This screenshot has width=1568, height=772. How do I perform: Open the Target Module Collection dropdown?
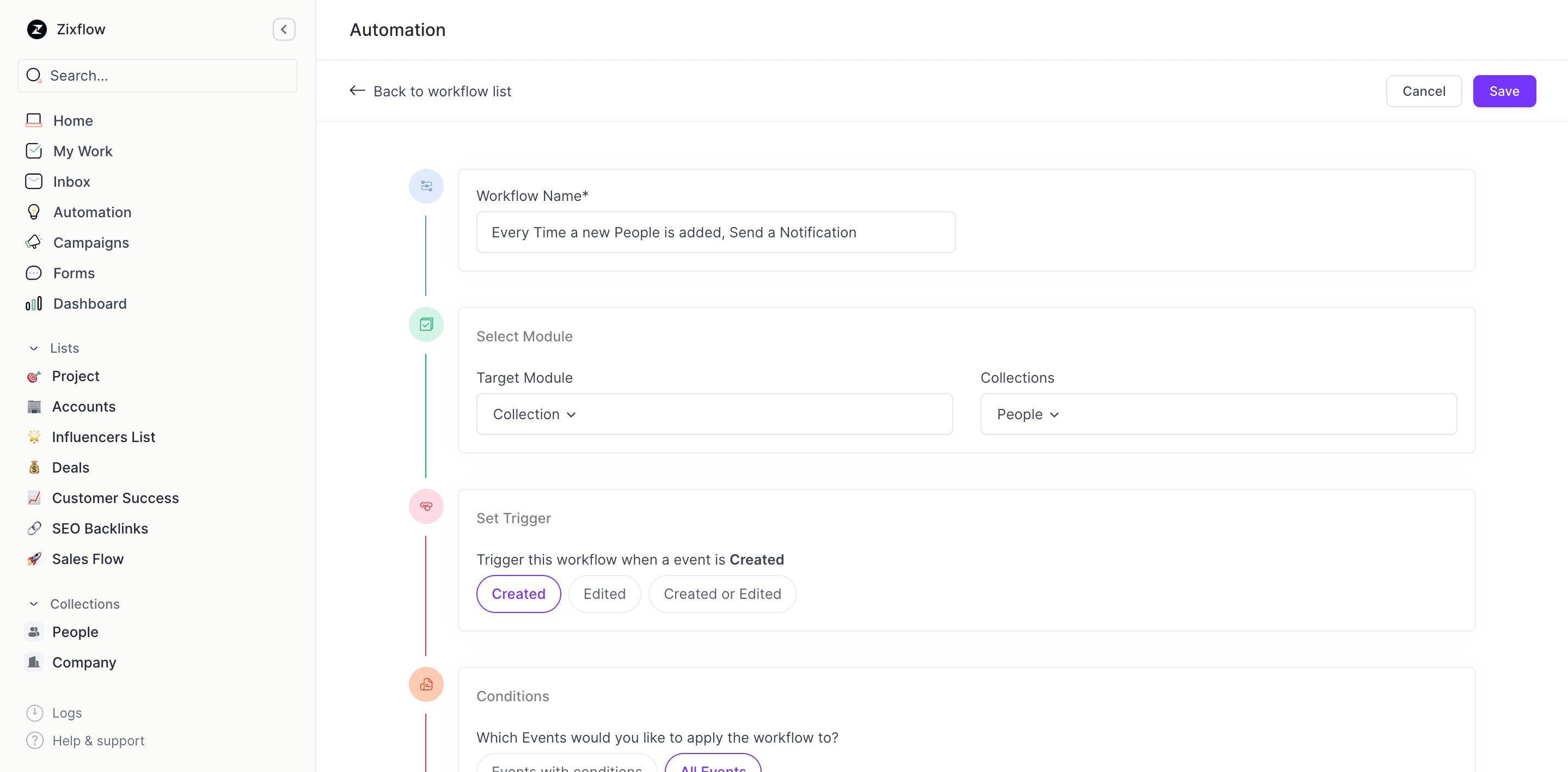pyautogui.click(x=714, y=413)
